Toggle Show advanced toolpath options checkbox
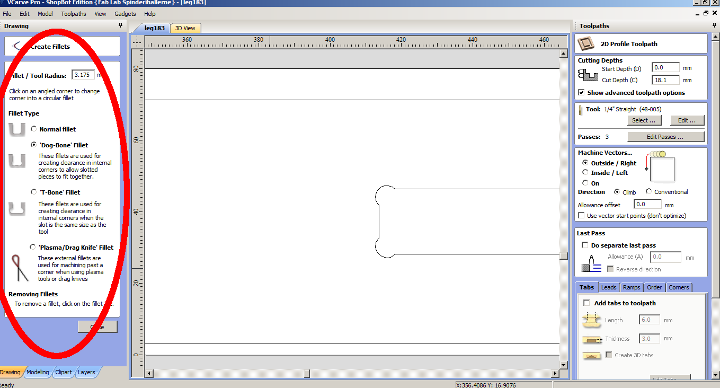Viewport: 720px width, 388px height. [581, 92]
